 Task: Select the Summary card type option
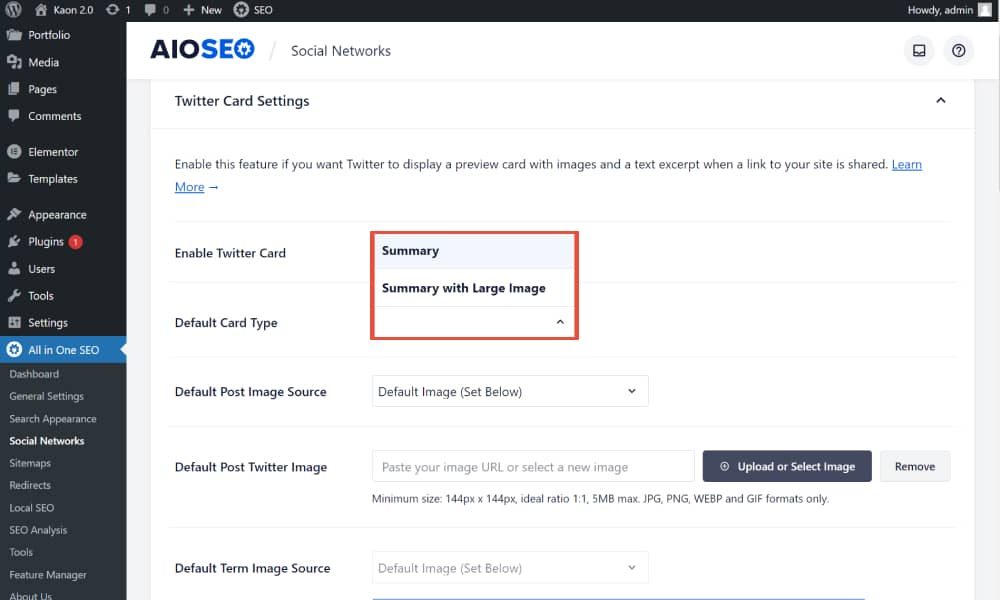tap(411, 251)
